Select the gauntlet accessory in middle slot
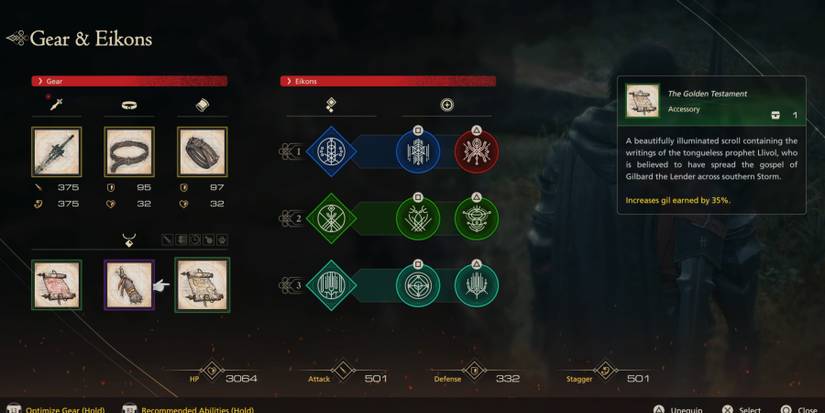The height and width of the screenshot is (413, 825). point(129,285)
